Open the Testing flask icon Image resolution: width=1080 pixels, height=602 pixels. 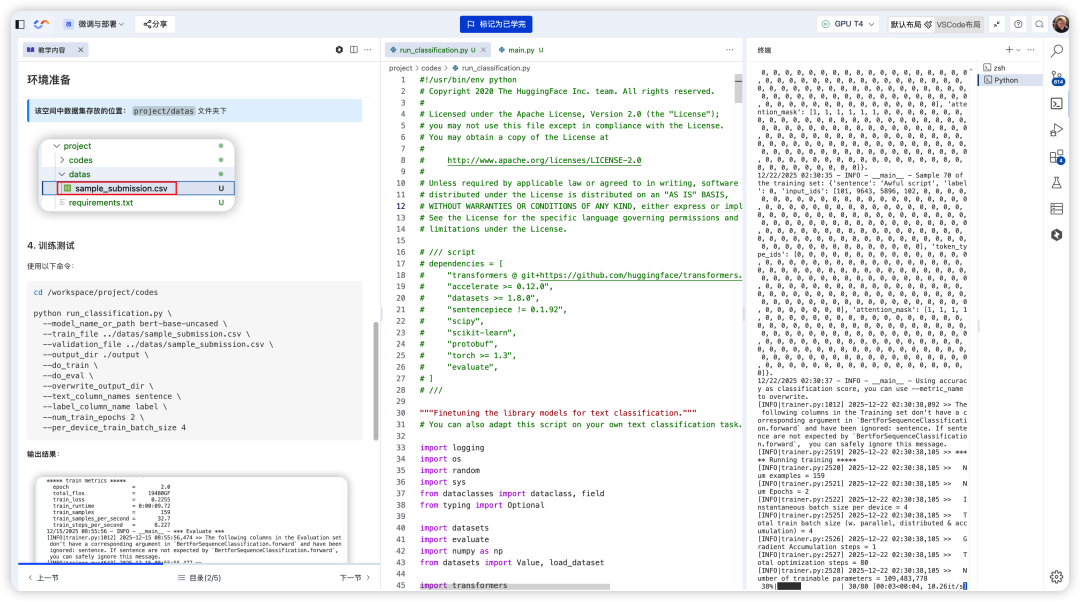pos(1057,183)
